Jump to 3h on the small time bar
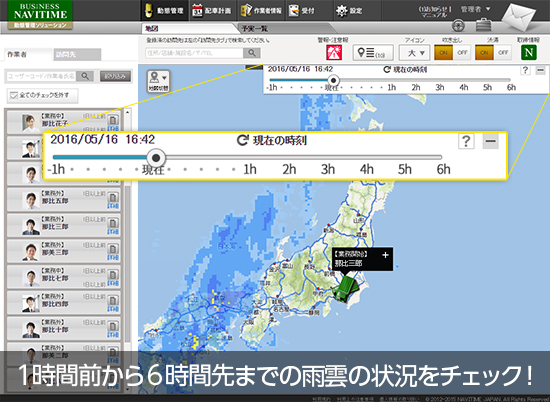The height and width of the screenshot is (402, 550). click(440, 87)
